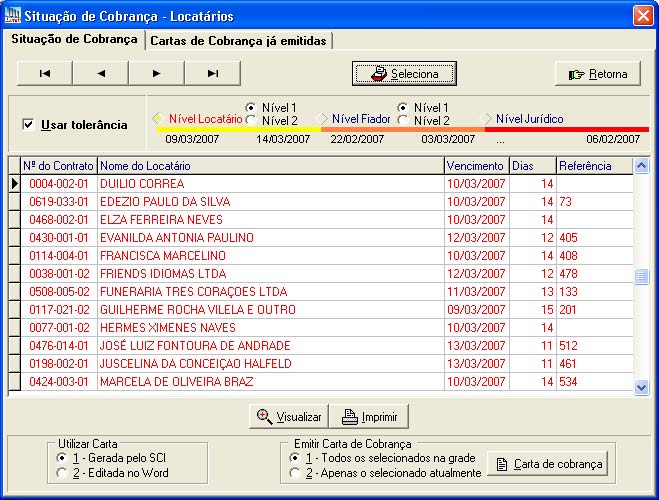Click the Seleciona printer button
Viewport: 659px width, 500px height.
[404, 74]
